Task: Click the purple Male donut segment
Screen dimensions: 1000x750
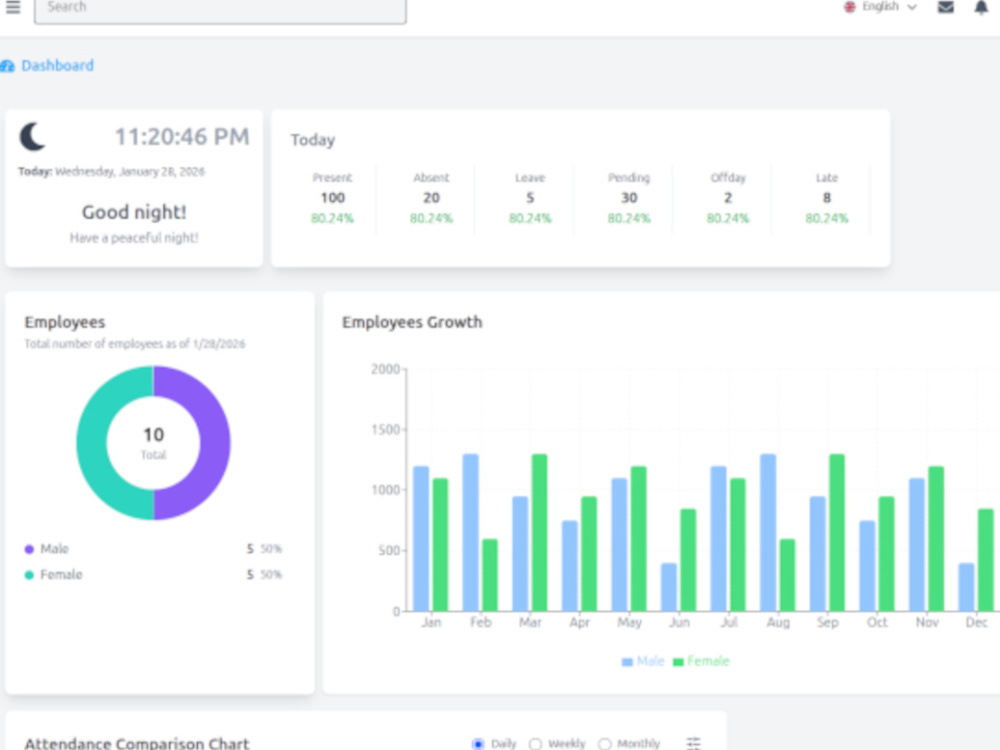Action: (x=214, y=443)
